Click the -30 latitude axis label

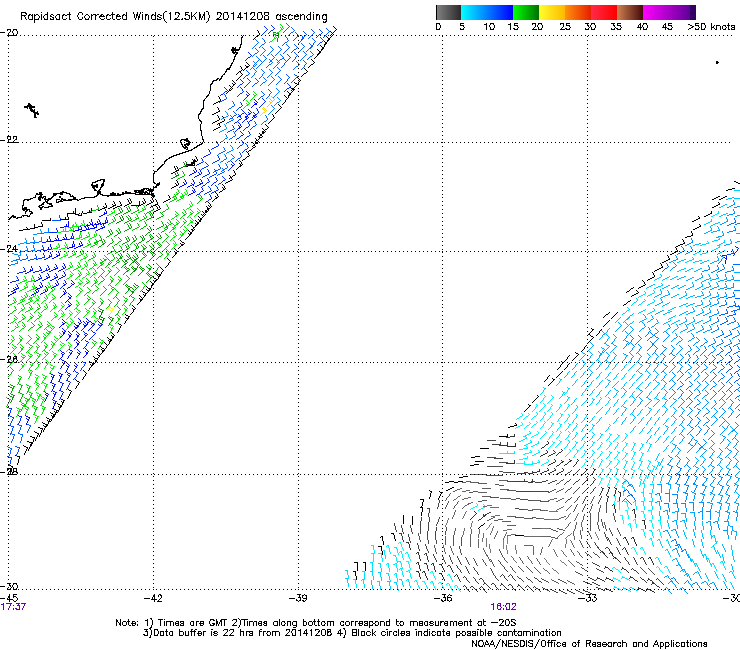point(9,586)
